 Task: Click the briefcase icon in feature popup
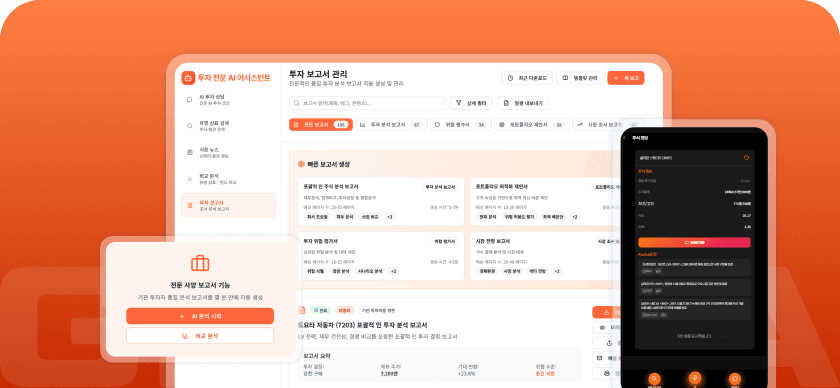tap(200, 263)
